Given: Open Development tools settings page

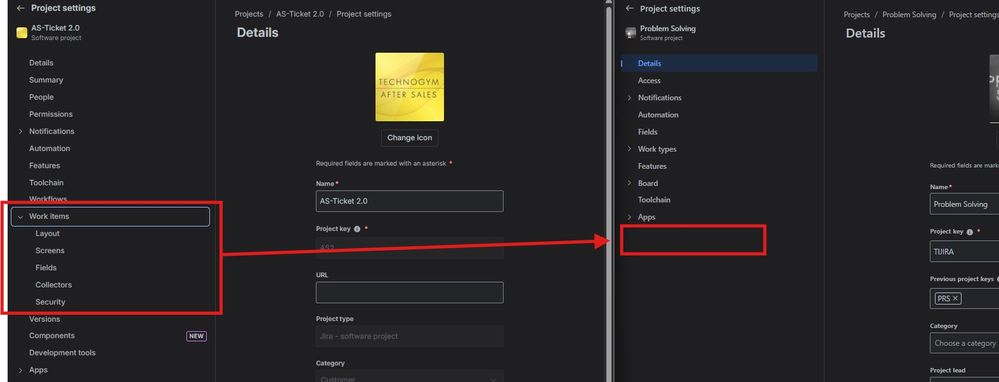Looking at the screenshot, I should (x=62, y=353).
